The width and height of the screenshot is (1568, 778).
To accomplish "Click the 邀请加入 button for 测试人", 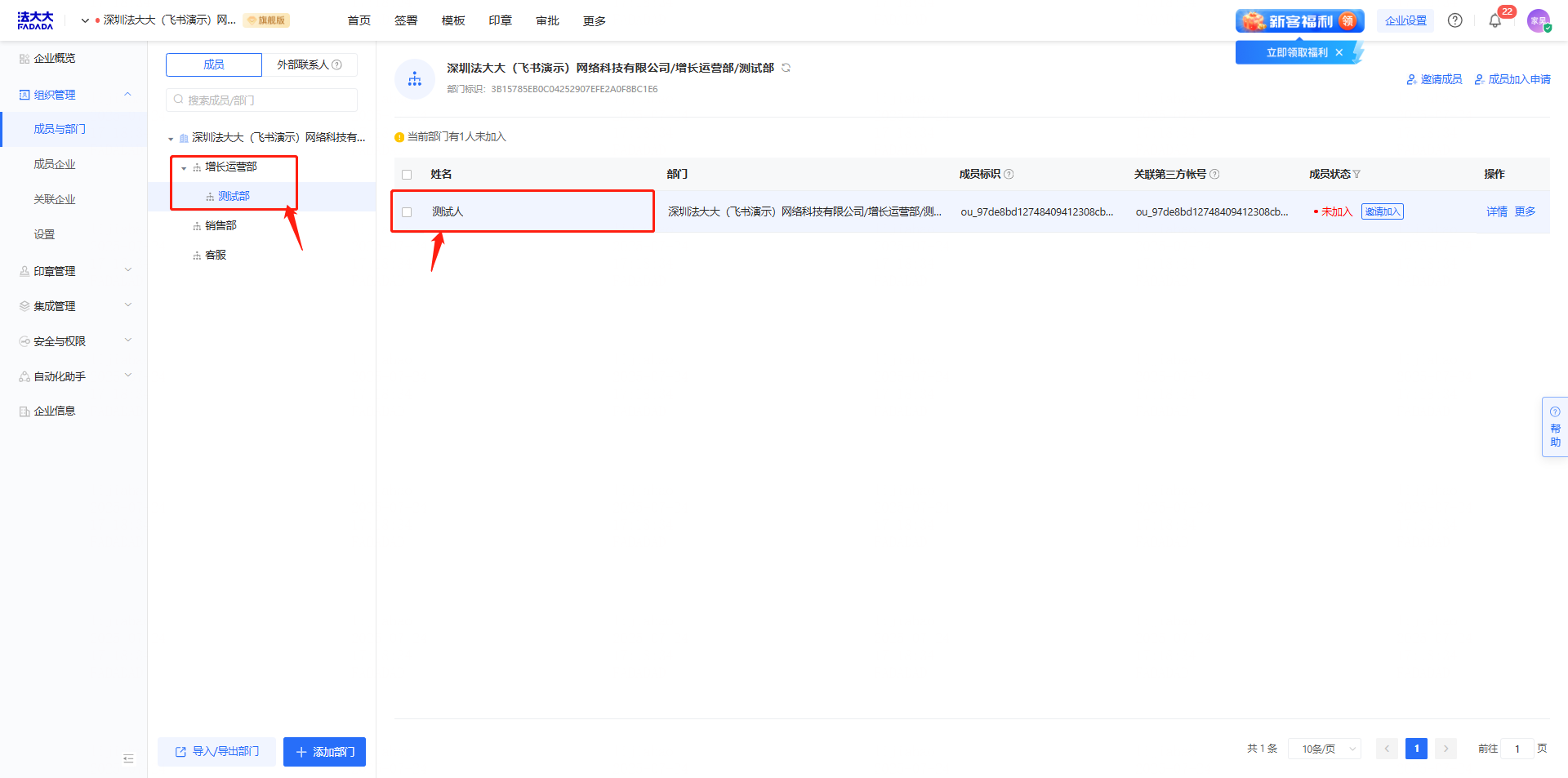I will pos(1382,212).
